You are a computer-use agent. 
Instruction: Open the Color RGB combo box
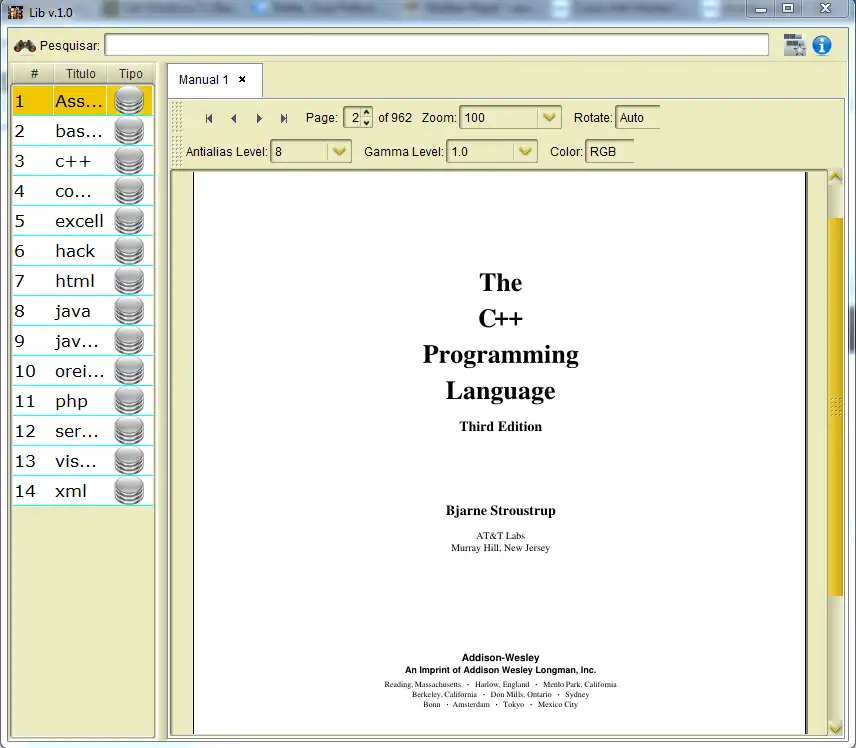point(609,152)
